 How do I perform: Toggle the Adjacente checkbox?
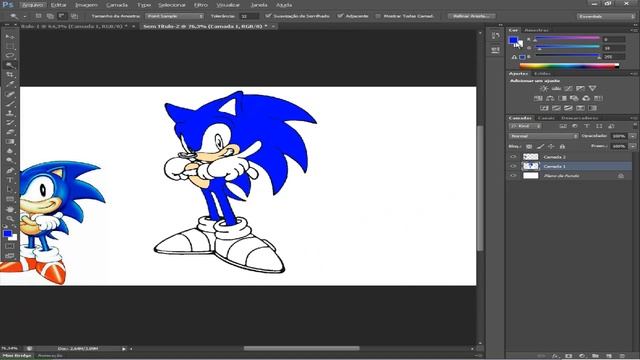click(340, 16)
